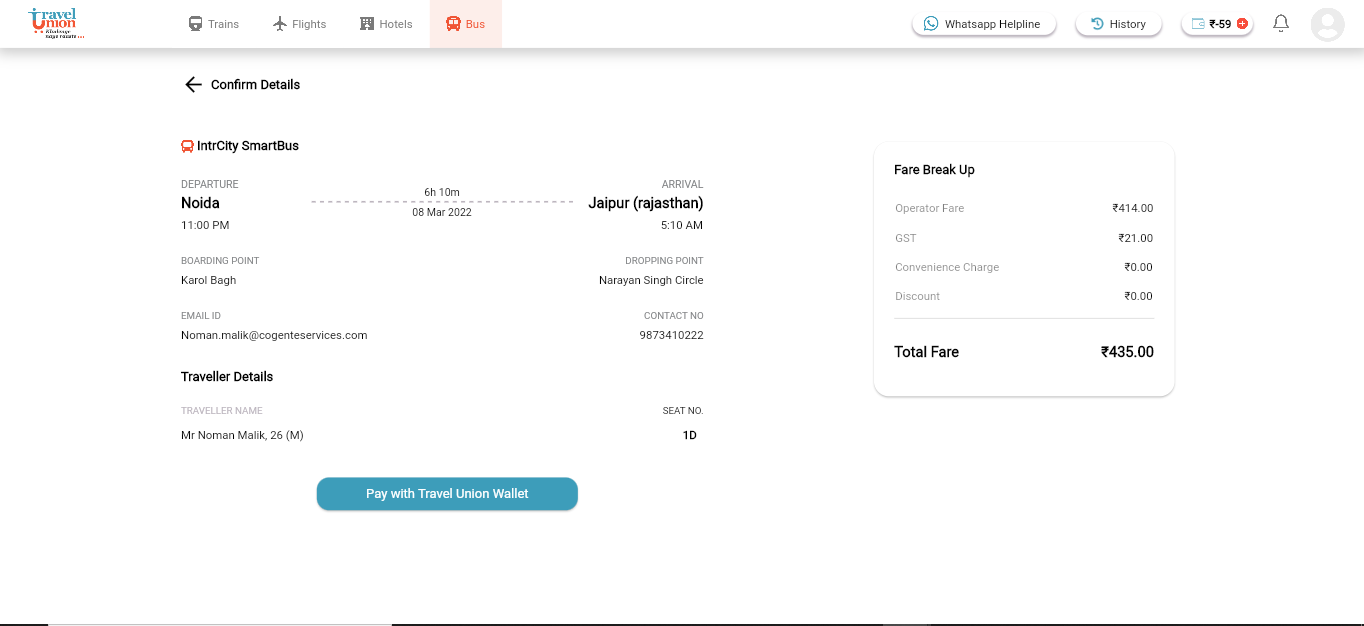Viewport: 1364px width, 626px height.
Task: Click the Total Fare amount ₹435.00
Action: [1127, 352]
